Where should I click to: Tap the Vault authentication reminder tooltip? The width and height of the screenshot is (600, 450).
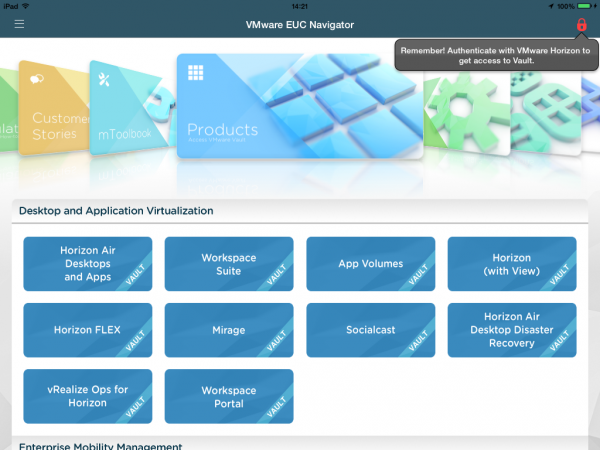click(496, 55)
